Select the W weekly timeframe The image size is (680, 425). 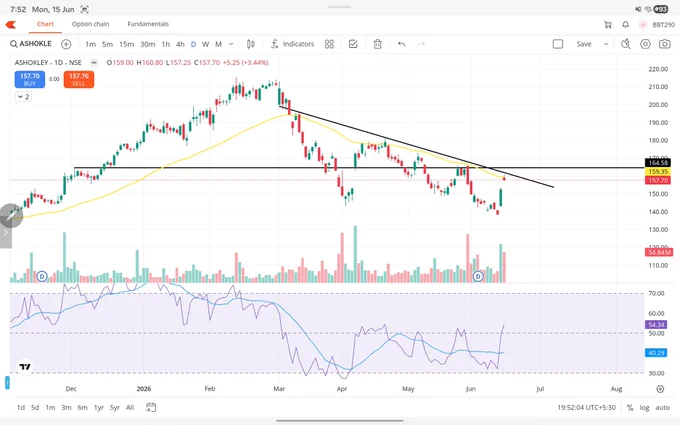206,44
